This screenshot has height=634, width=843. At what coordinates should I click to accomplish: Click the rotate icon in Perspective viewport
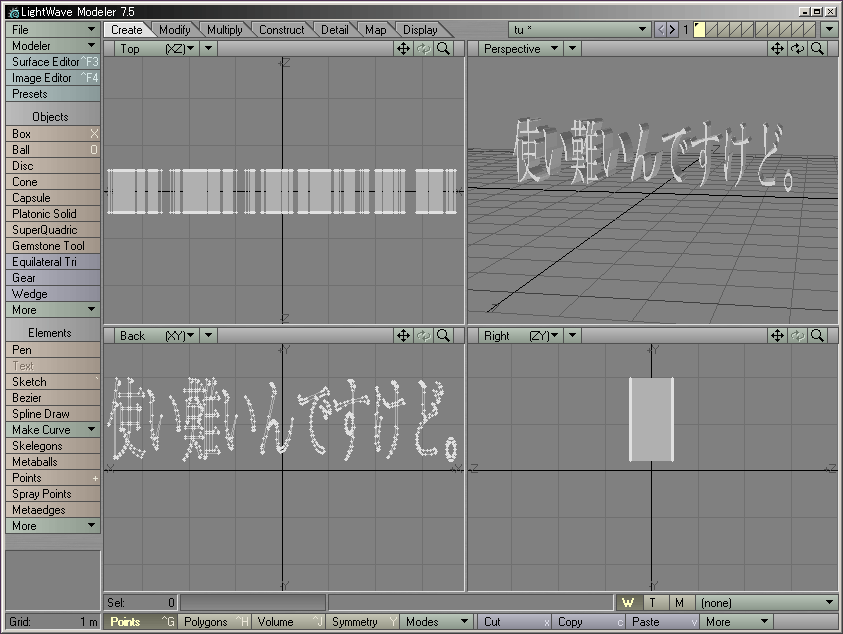(797, 48)
